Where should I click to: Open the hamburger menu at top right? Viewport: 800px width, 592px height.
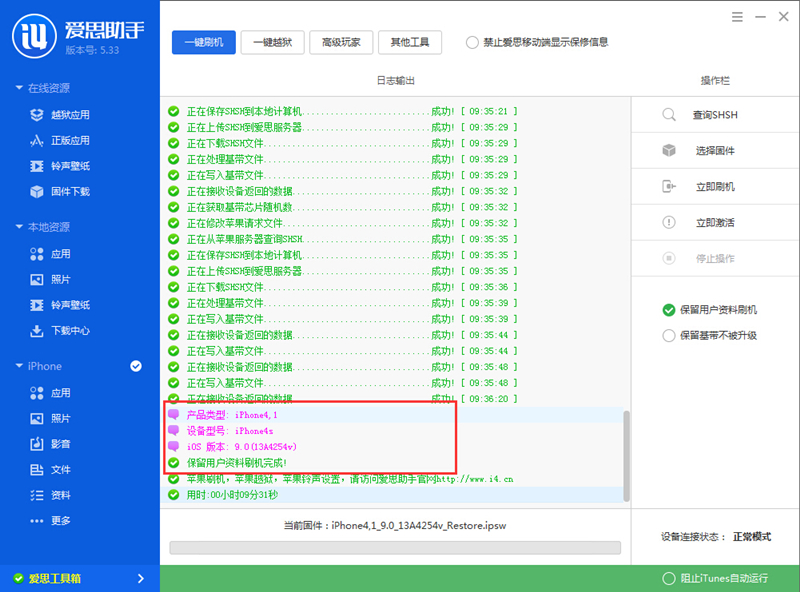pos(737,17)
